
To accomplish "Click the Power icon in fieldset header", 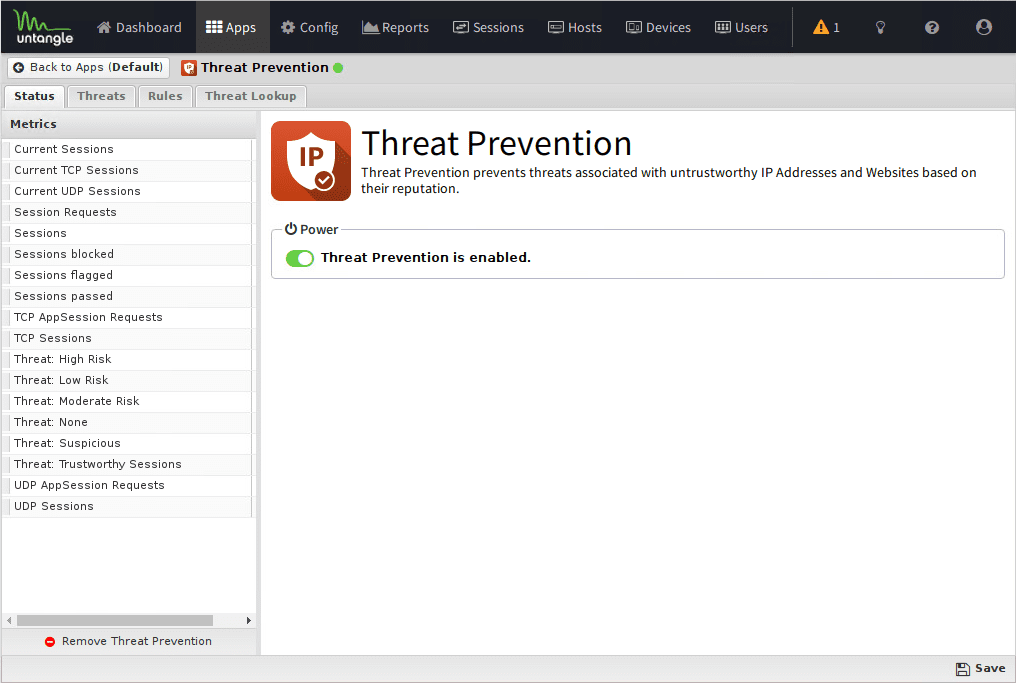I will [291, 229].
